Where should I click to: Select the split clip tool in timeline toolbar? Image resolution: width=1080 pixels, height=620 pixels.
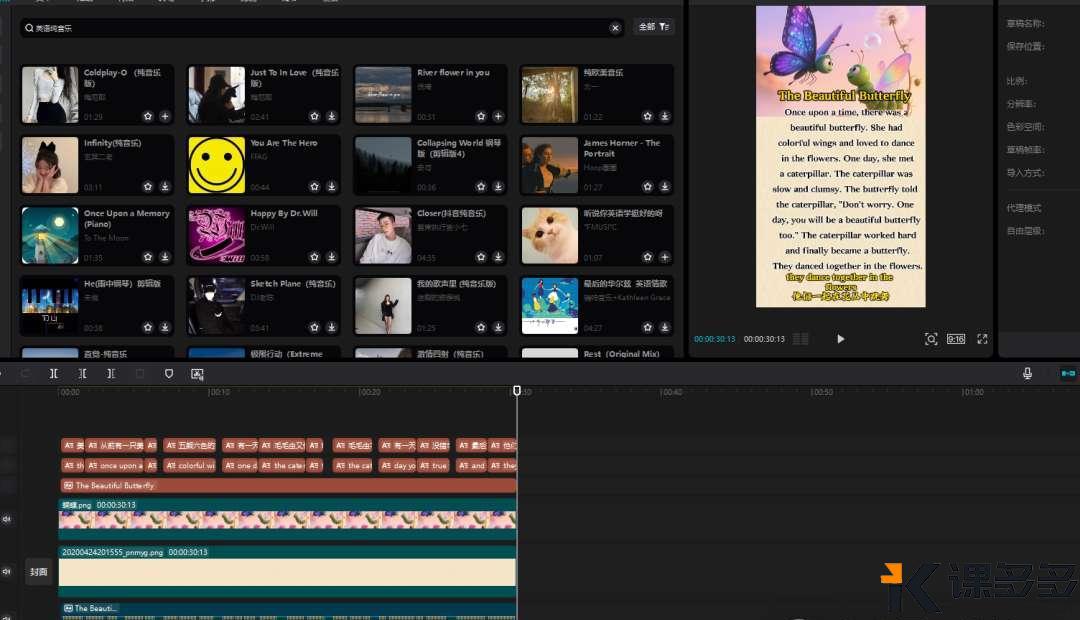(54, 373)
